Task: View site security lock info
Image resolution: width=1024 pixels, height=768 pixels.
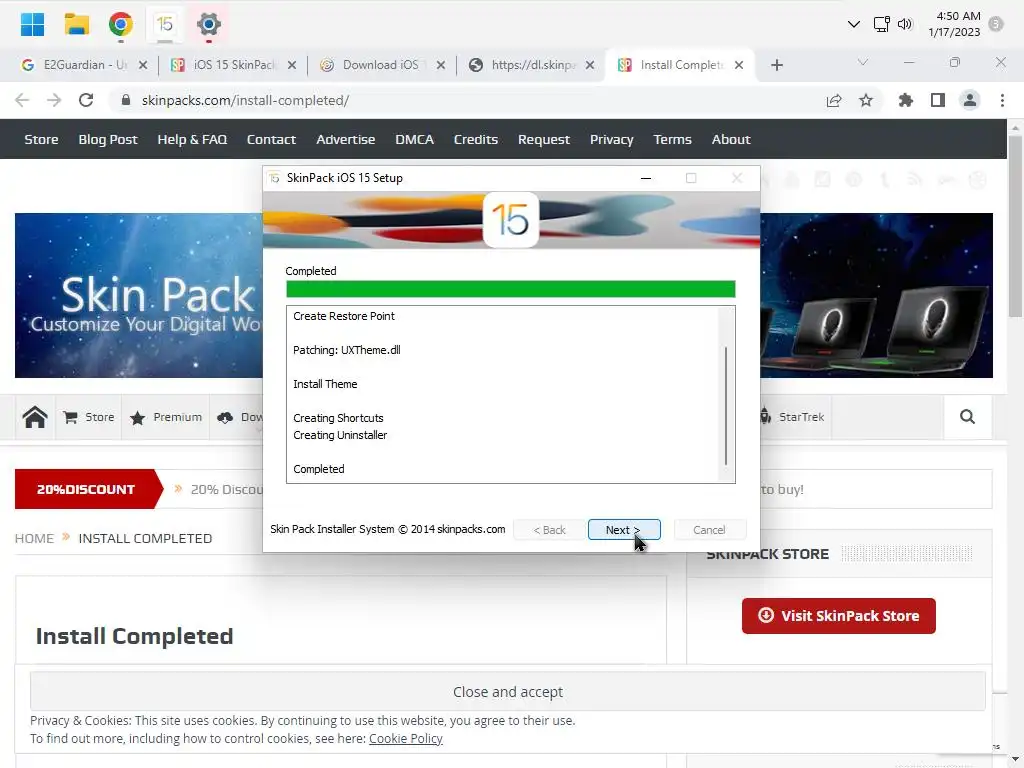Action: (x=126, y=100)
